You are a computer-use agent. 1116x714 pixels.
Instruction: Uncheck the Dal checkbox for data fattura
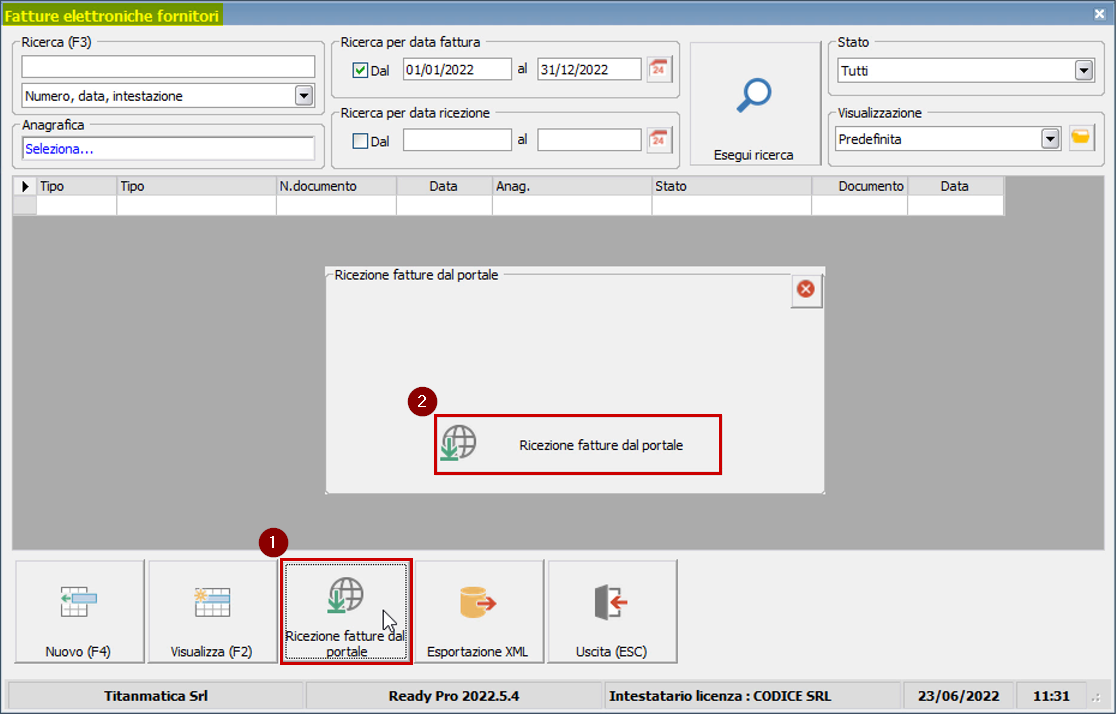(x=360, y=70)
